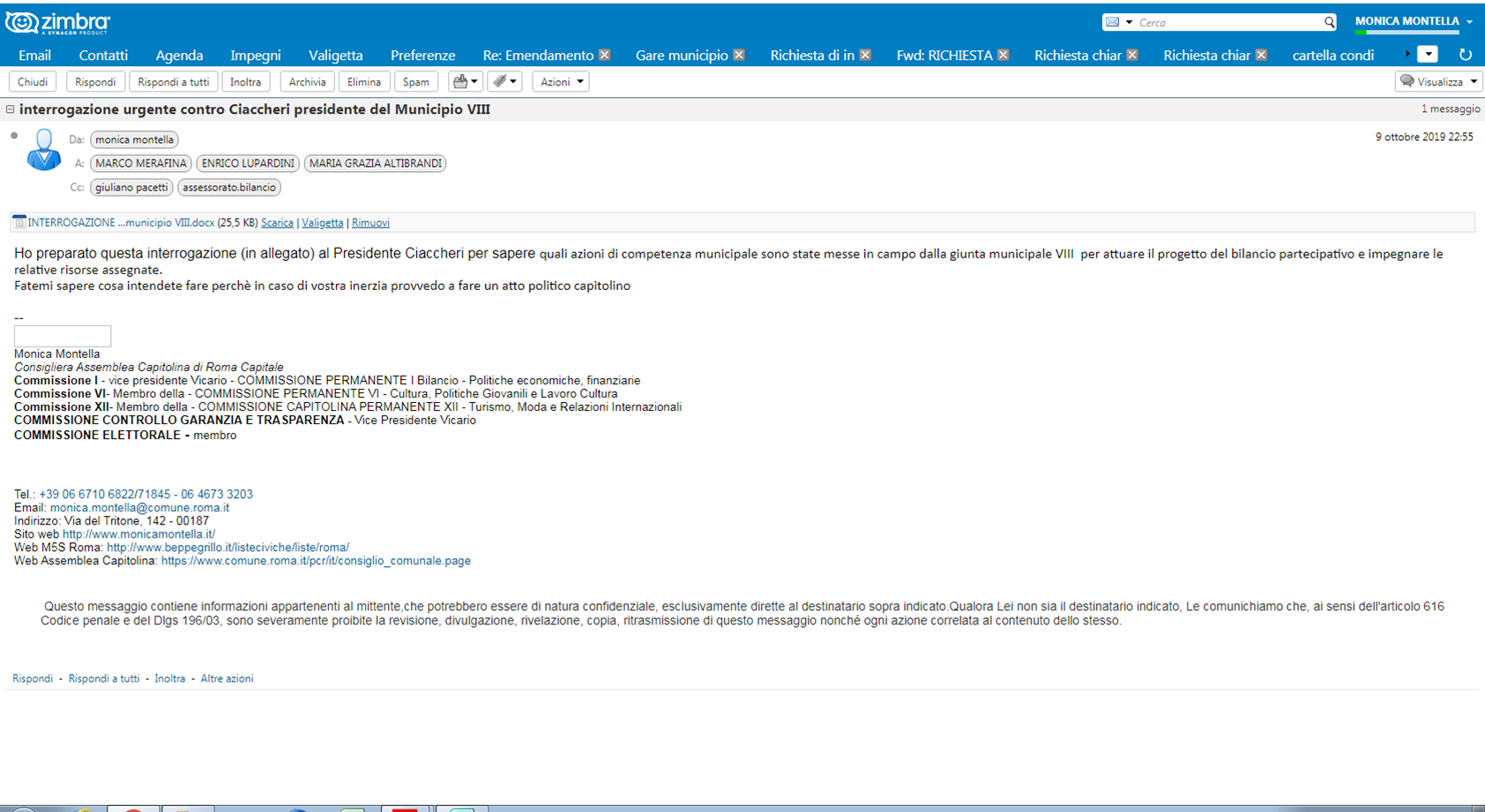Click the sender avatar icon
This screenshot has width=1485, height=812.
coord(43,149)
